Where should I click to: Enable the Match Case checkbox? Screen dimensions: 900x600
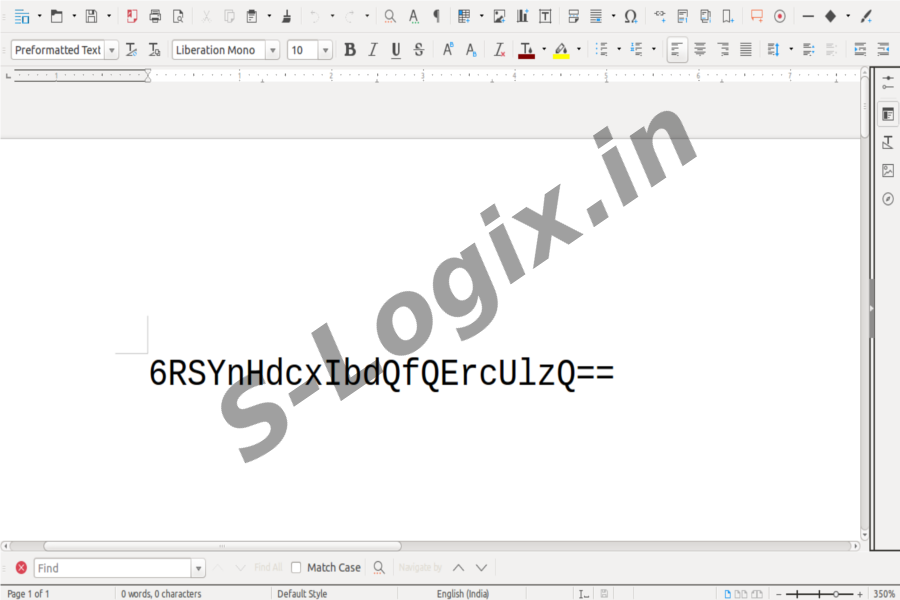296,568
